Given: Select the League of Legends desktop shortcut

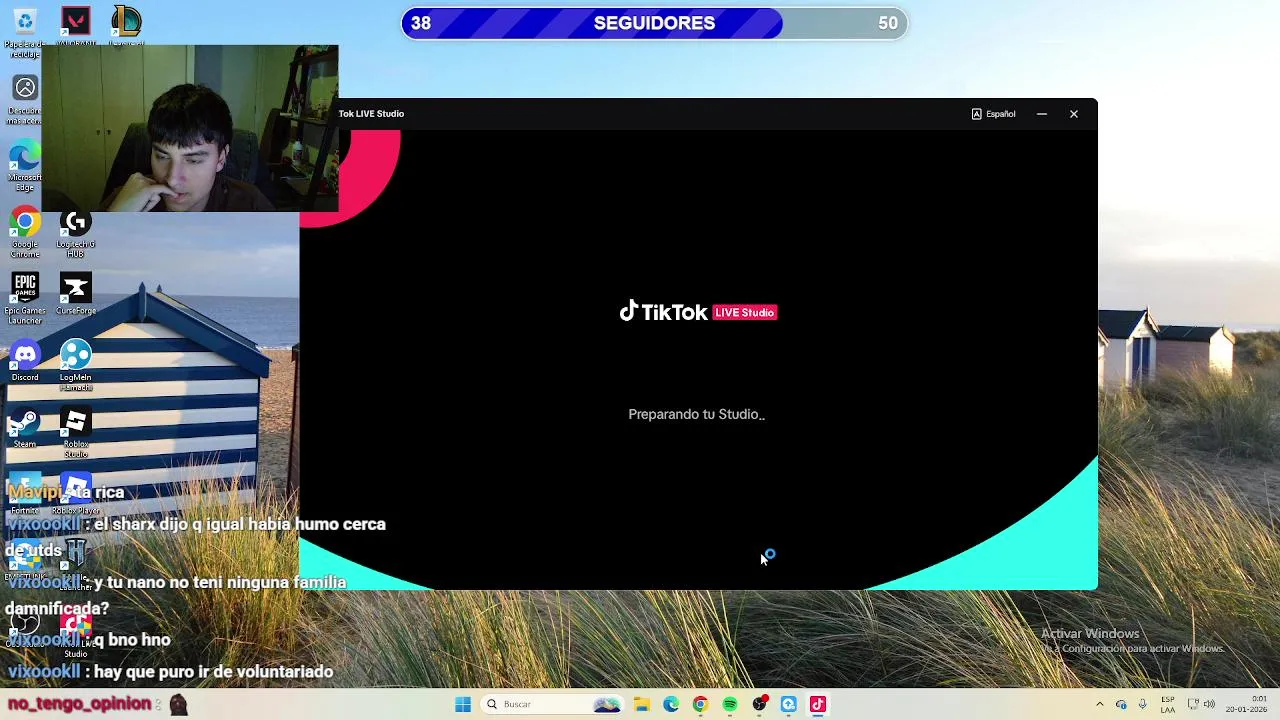Looking at the screenshot, I should pyautogui.click(x=126, y=25).
